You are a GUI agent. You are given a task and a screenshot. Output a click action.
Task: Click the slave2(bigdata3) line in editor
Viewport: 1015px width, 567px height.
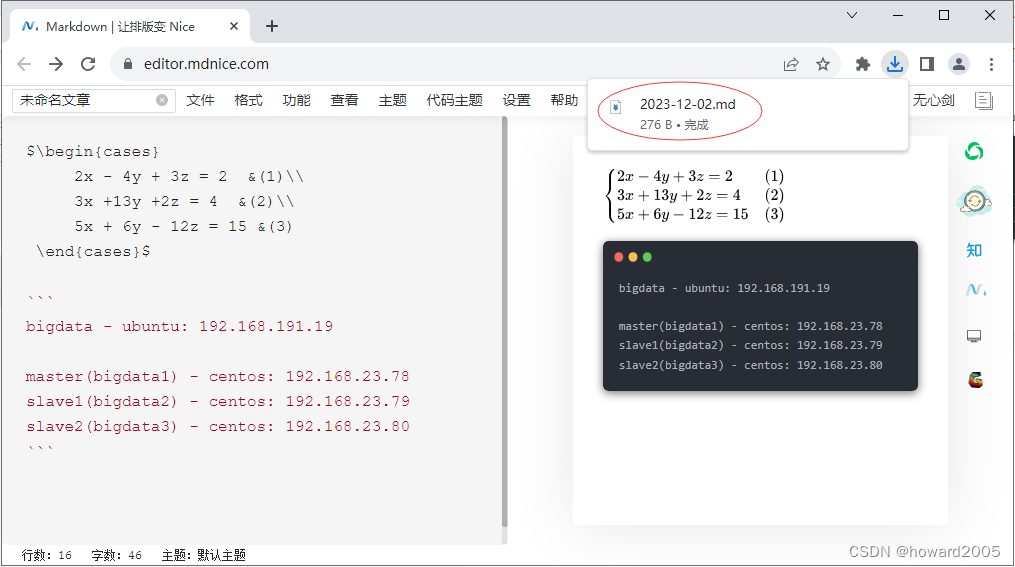coord(218,427)
